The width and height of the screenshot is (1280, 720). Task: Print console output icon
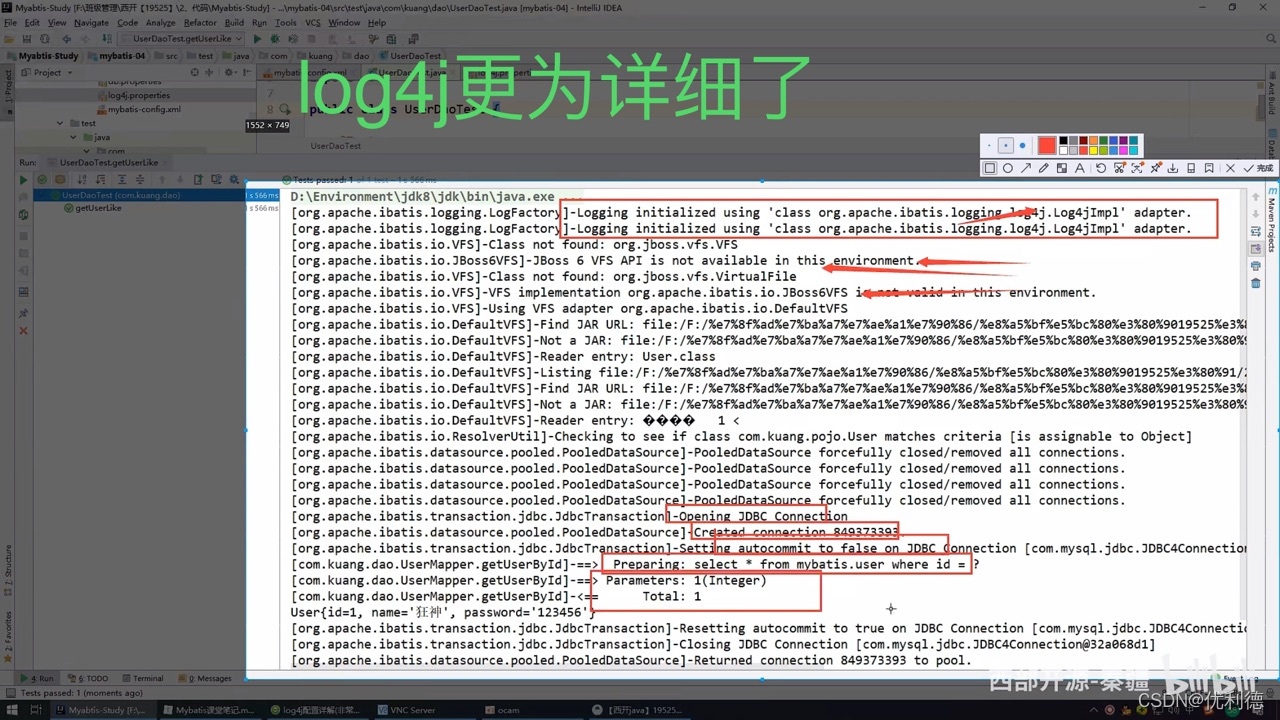click(x=1255, y=266)
